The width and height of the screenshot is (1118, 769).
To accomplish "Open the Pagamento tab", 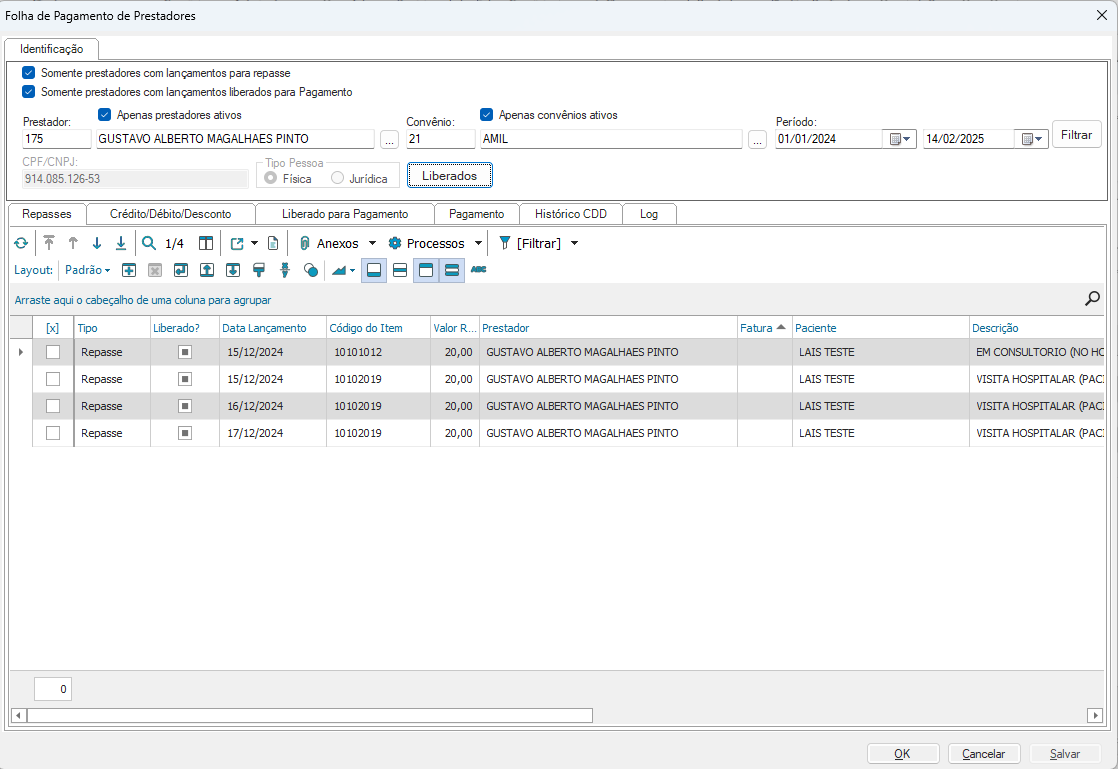I will coord(476,214).
